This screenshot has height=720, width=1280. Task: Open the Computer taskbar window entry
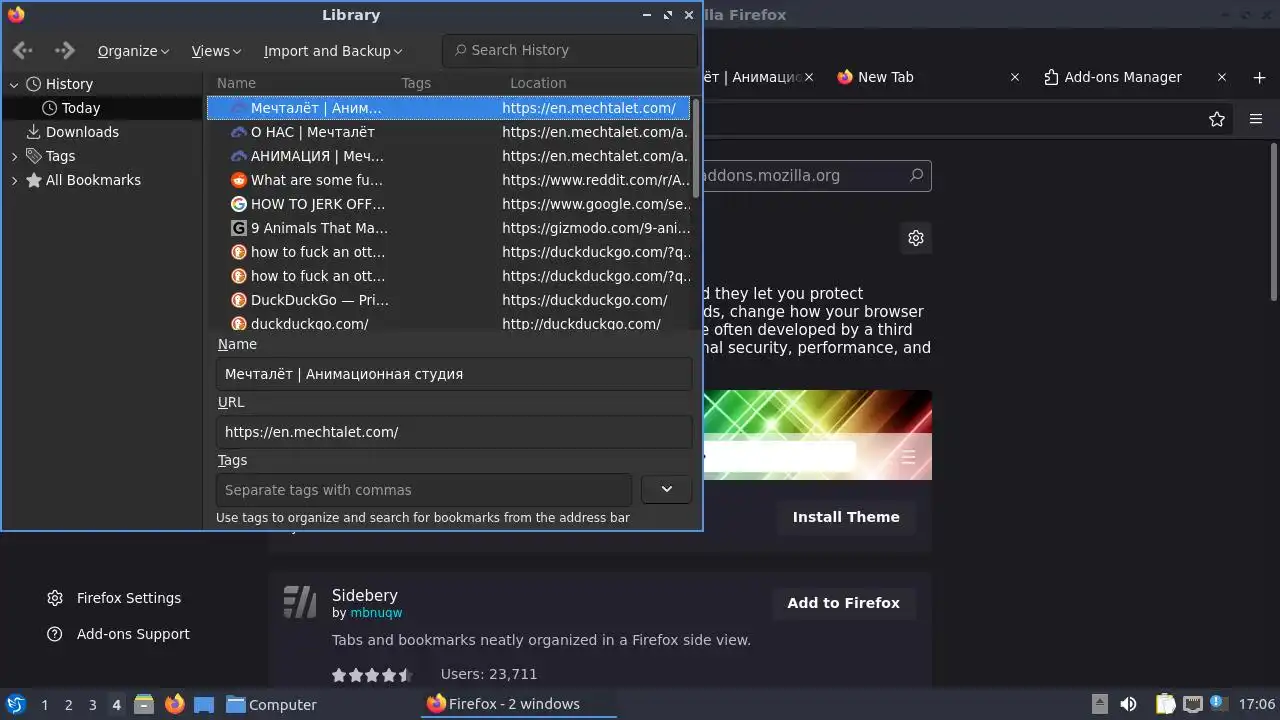point(271,705)
